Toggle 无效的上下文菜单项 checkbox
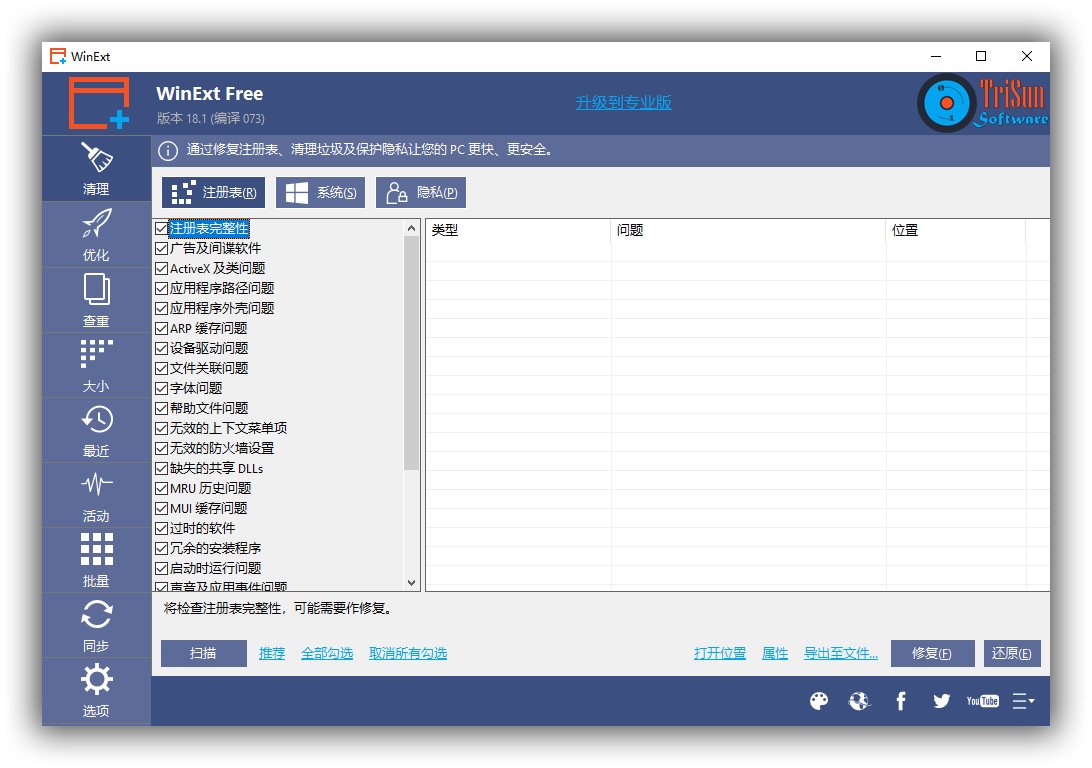This screenshot has height=768, width=1092. coord(162,429)
